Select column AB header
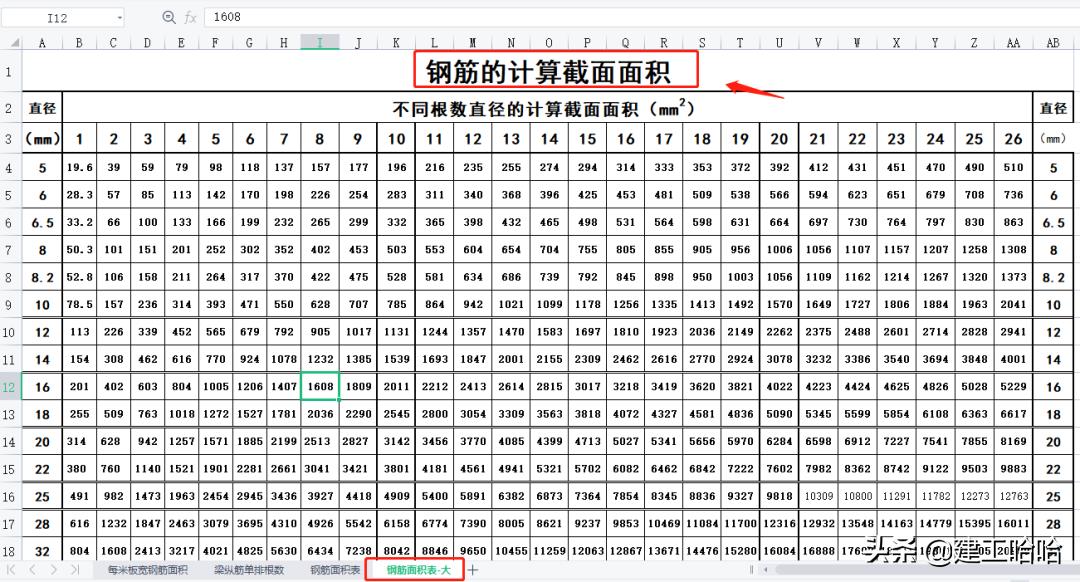This screenshot has height=582, width=1080. coord(1053,42)
